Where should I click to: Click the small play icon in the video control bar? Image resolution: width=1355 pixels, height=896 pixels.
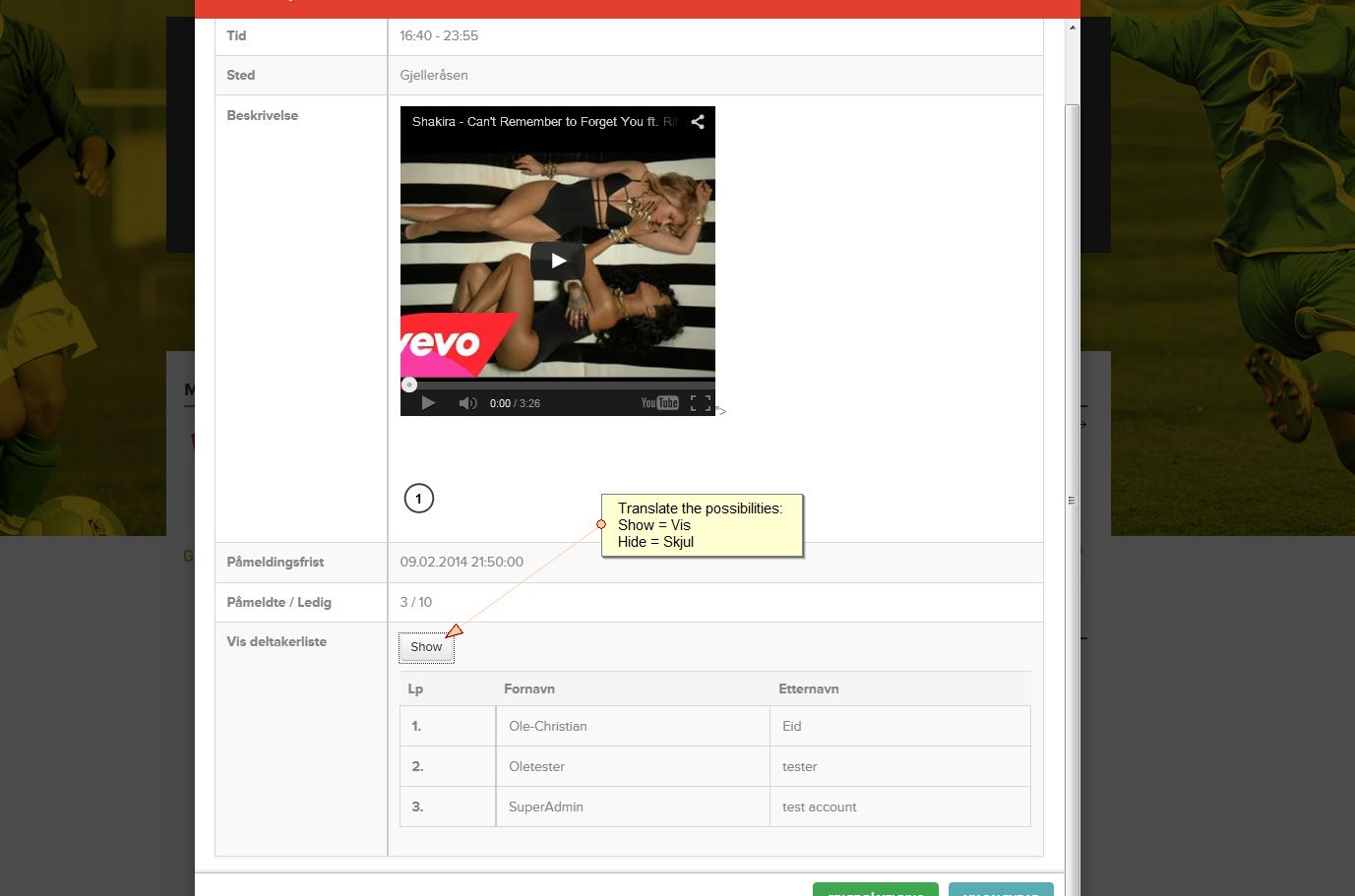point(428,403)
